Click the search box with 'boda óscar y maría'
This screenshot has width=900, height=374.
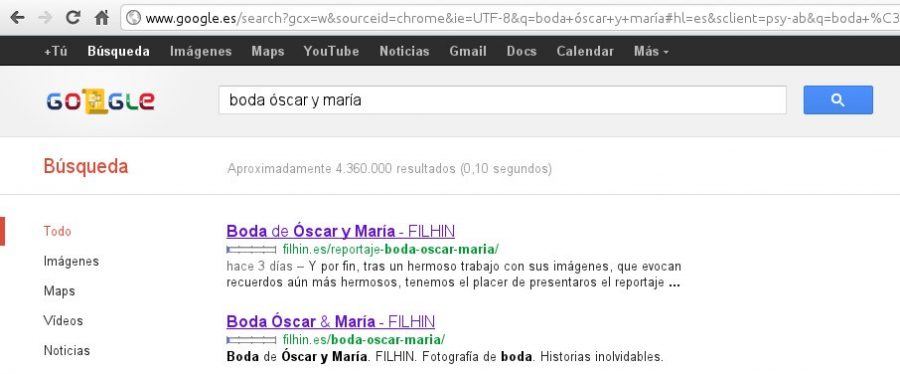tap(502, 100)
